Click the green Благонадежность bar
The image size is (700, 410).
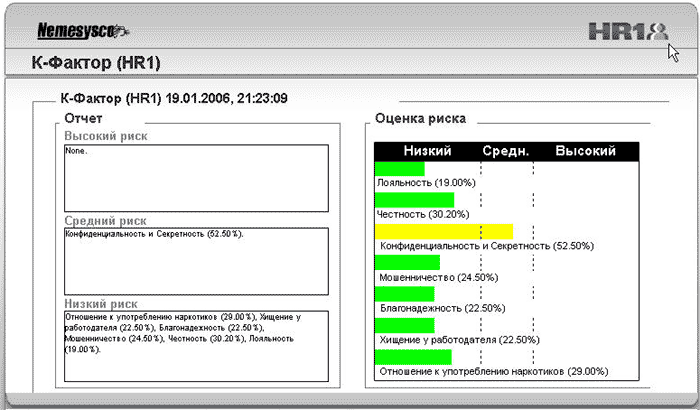pos(404,294)
